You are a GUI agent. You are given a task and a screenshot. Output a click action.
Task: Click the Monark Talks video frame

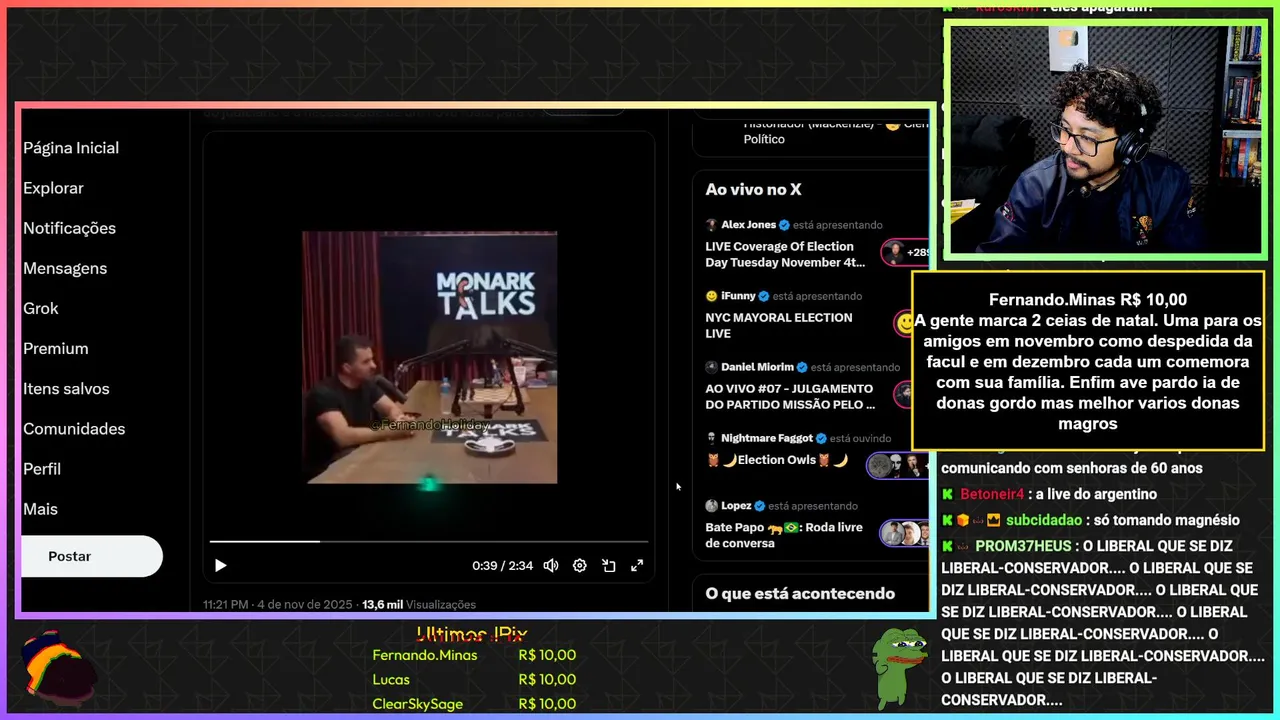point(429,358)
